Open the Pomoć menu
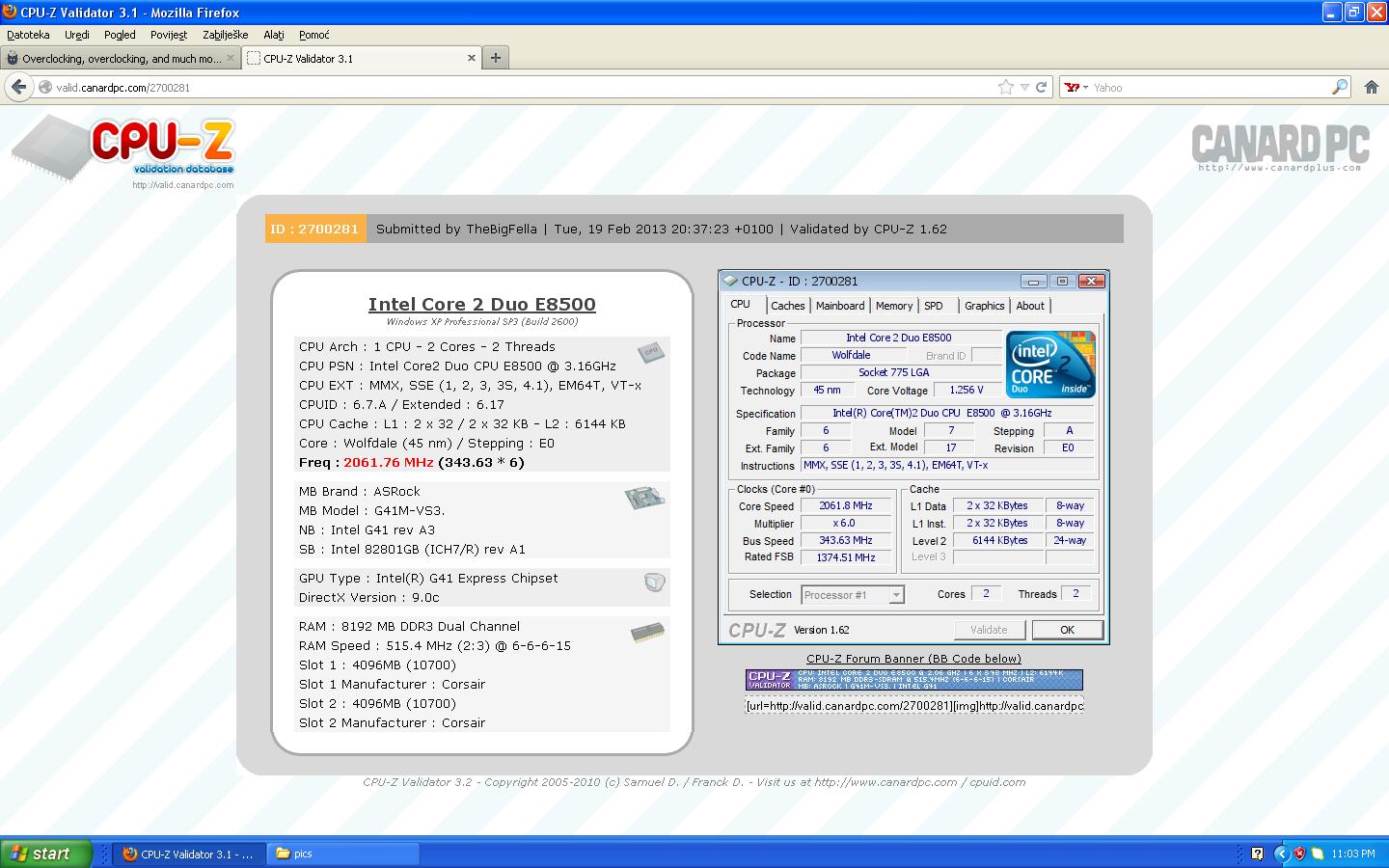The width and height of the screenshot is (1389, 868). (x=314, y=35)
